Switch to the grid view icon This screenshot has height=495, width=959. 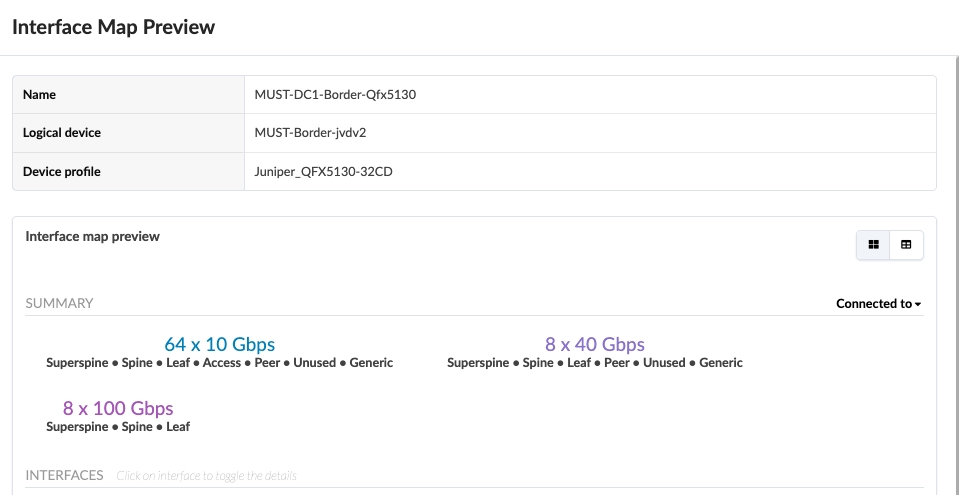click(x=874, y=245)
